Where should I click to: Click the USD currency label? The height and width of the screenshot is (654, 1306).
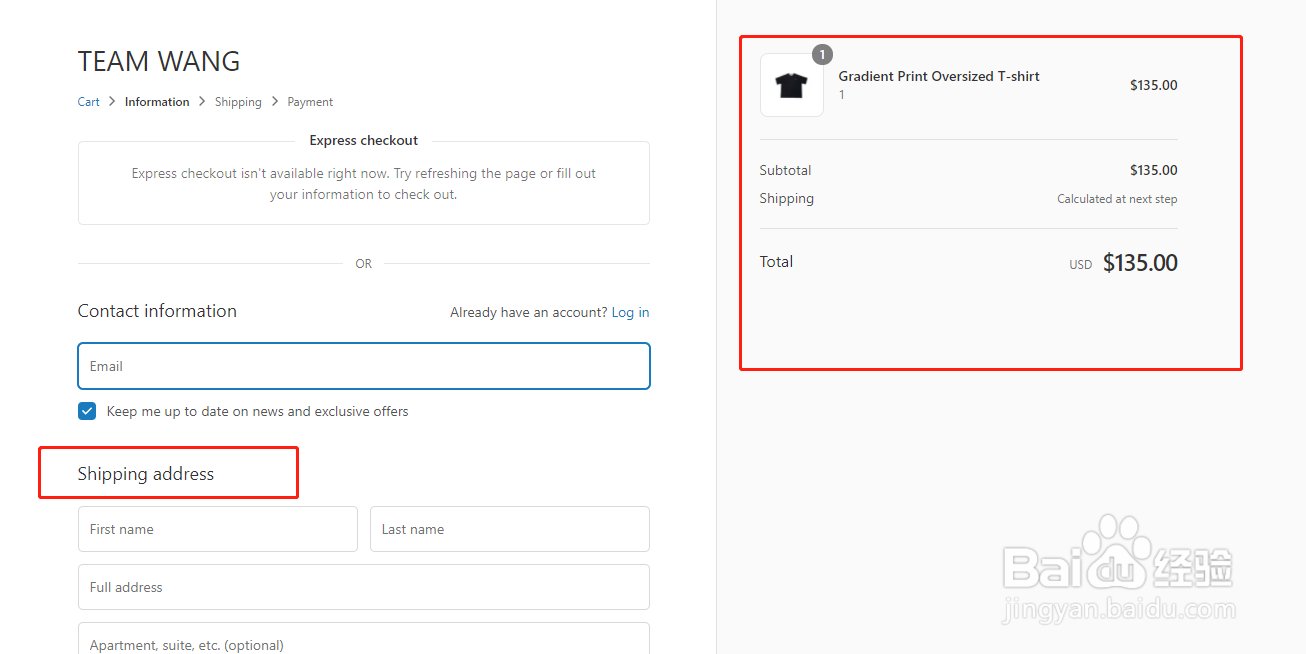click(1081, 265)
